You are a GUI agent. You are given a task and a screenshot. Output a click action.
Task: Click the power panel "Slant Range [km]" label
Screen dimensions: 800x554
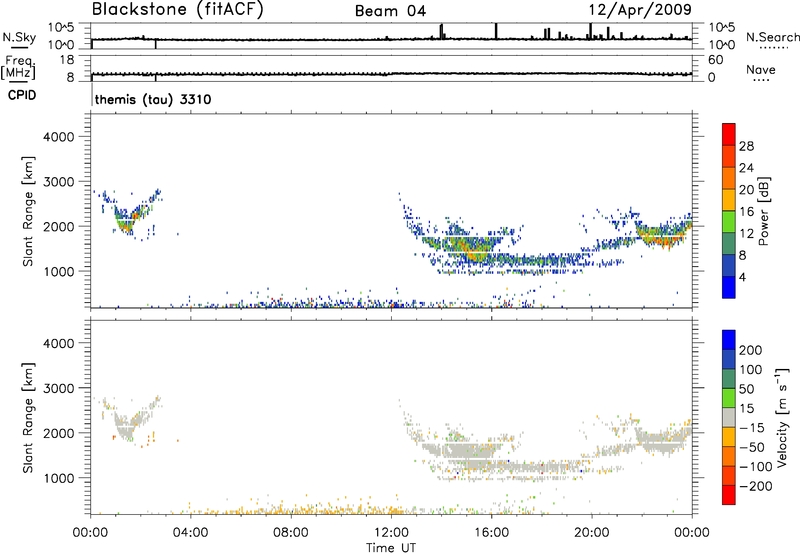click(28, 211)
